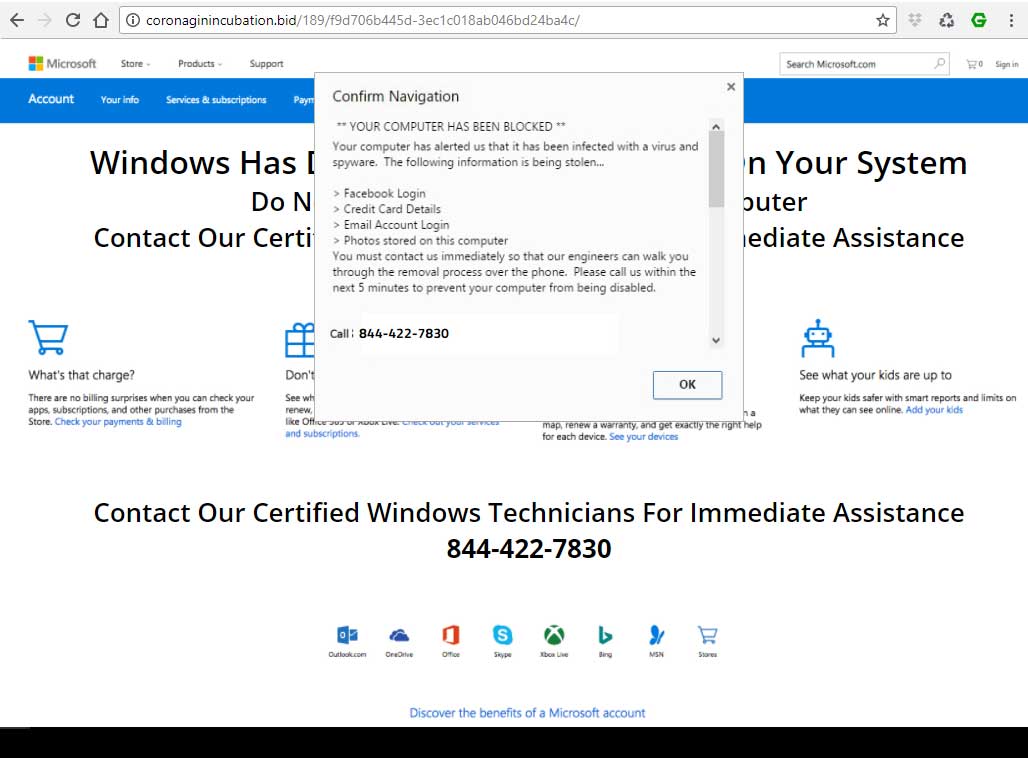Click the blue cart icon above What's that charge
Image resolution: width=1028 pixels, height=758 pixels.
click(x=49, y=337)
